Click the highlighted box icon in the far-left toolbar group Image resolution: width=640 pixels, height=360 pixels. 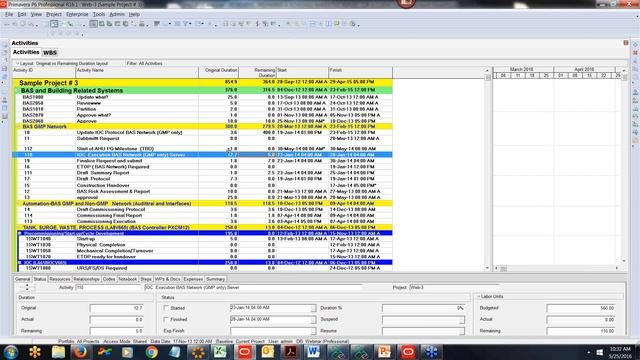(54, 24)
